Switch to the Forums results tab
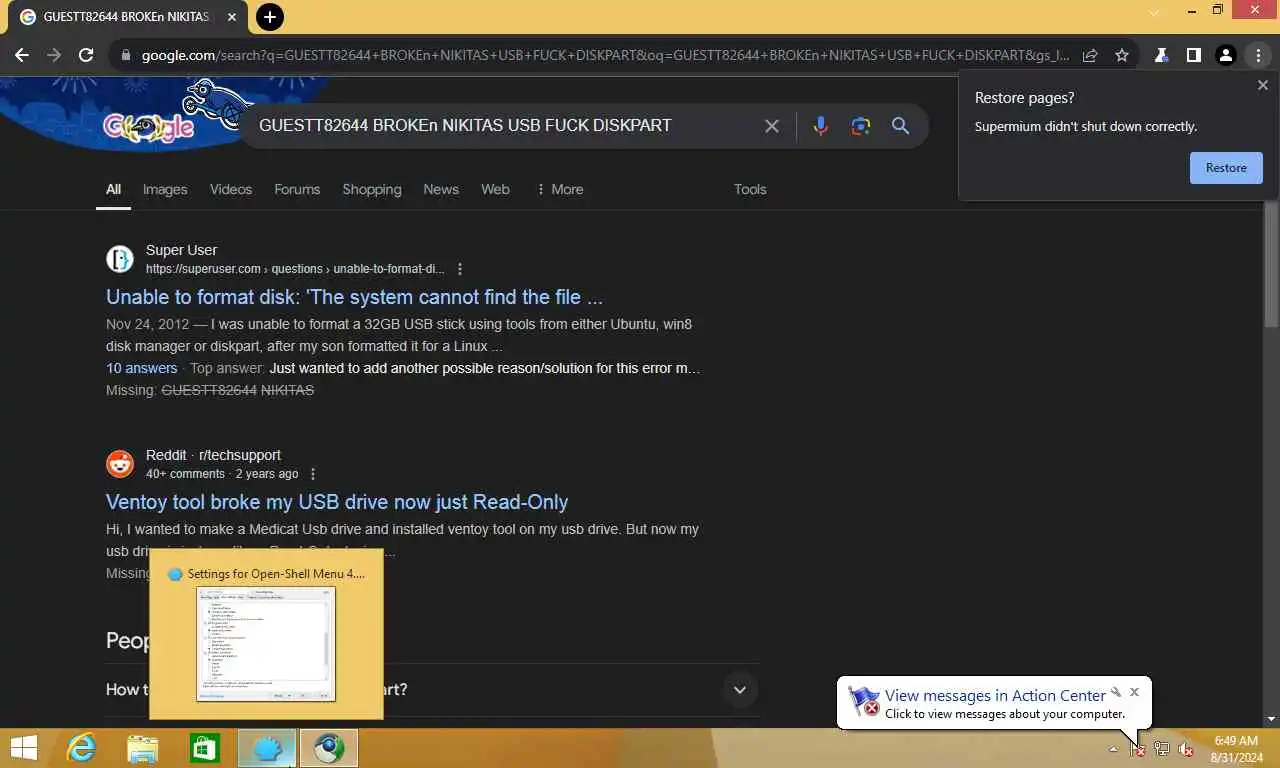 [x=297, y=189]
